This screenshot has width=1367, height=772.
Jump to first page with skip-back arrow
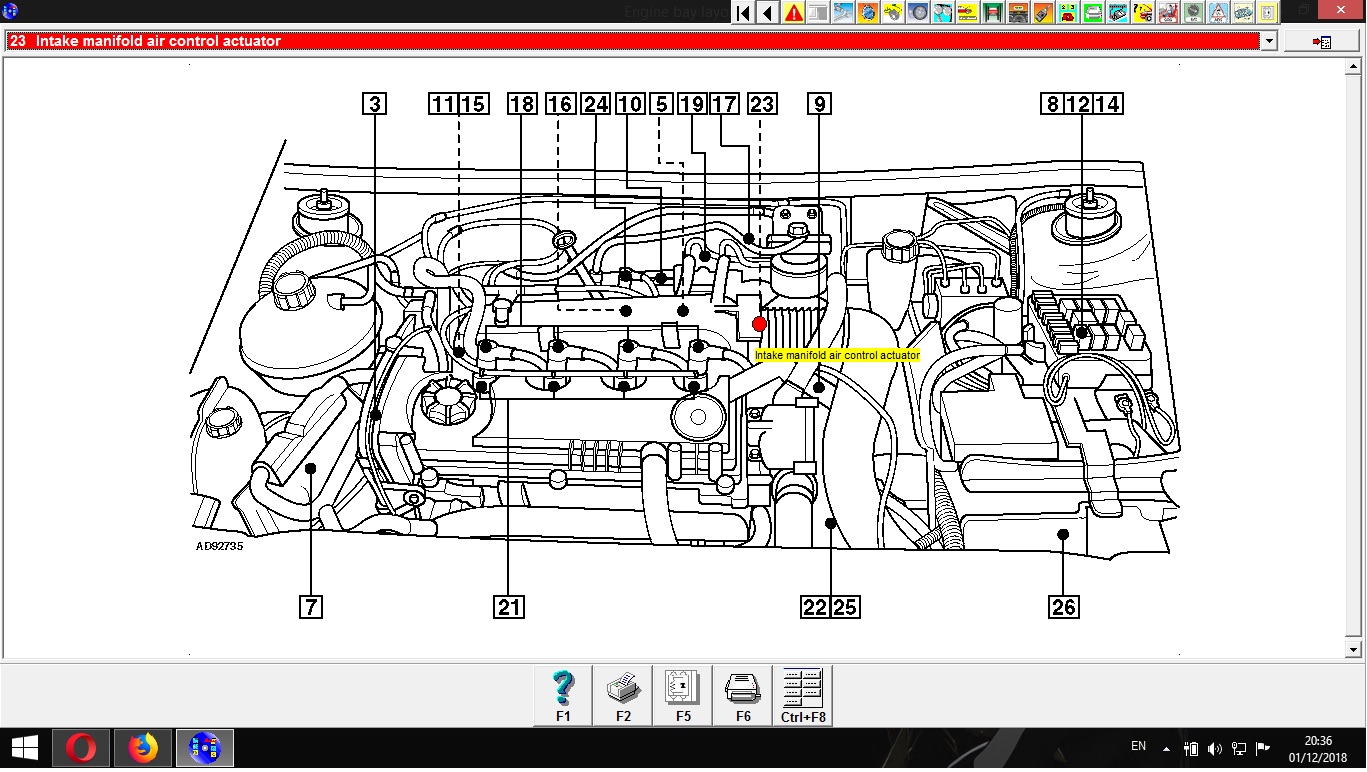point(743,13)
